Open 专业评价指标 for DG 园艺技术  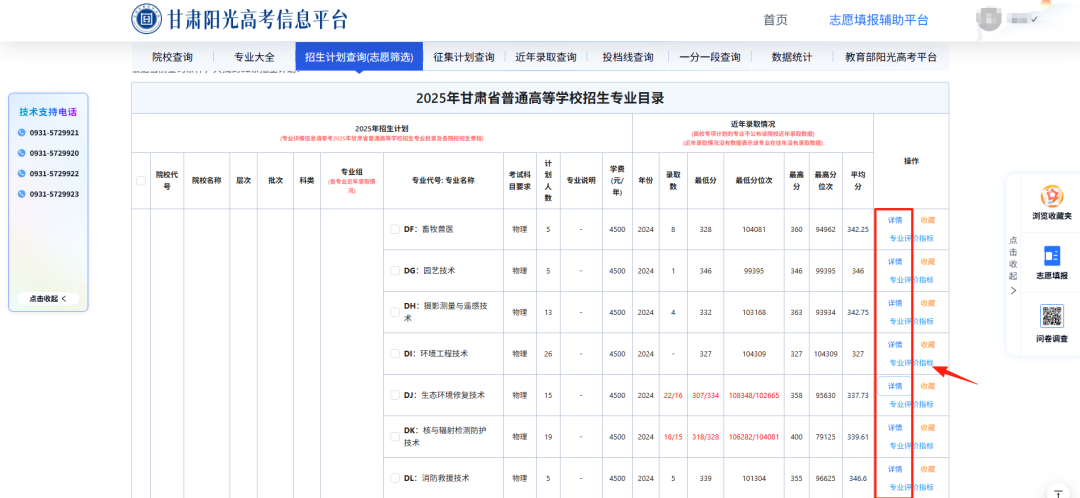[911, 280]
